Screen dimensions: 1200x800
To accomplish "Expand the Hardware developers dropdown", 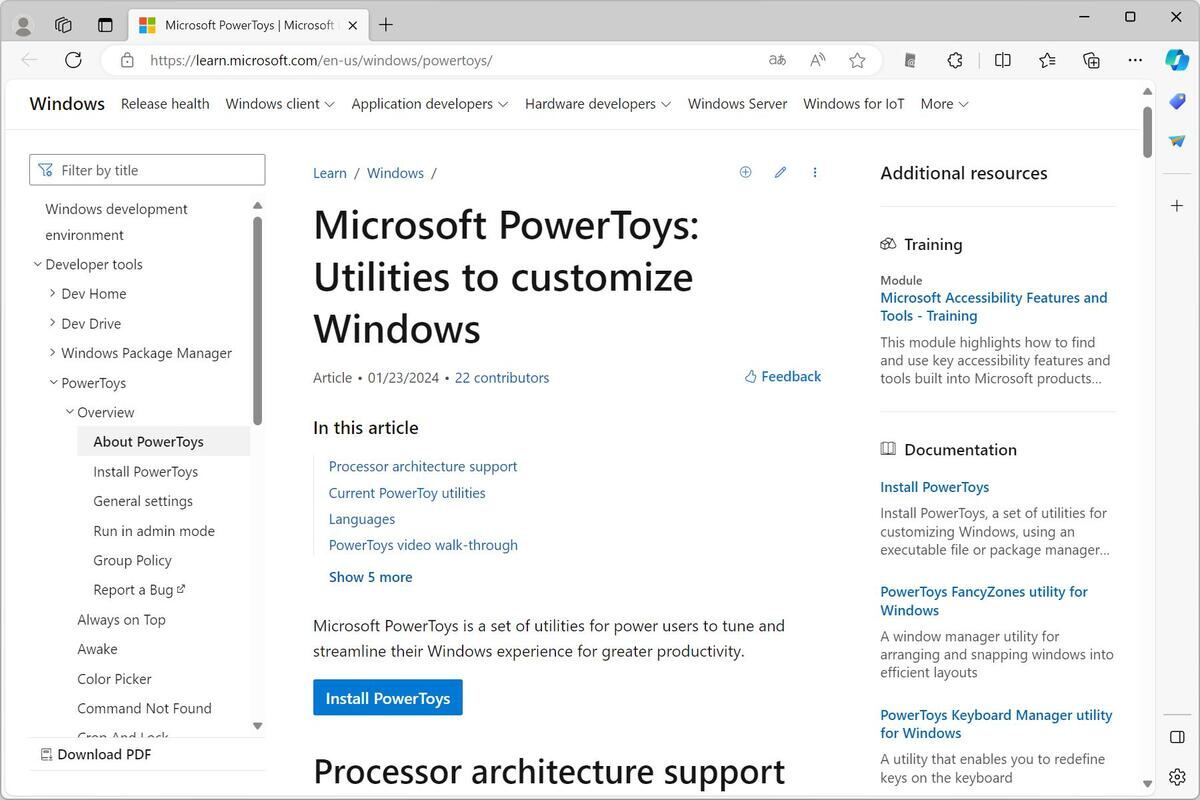I will (x=598, y=104).
